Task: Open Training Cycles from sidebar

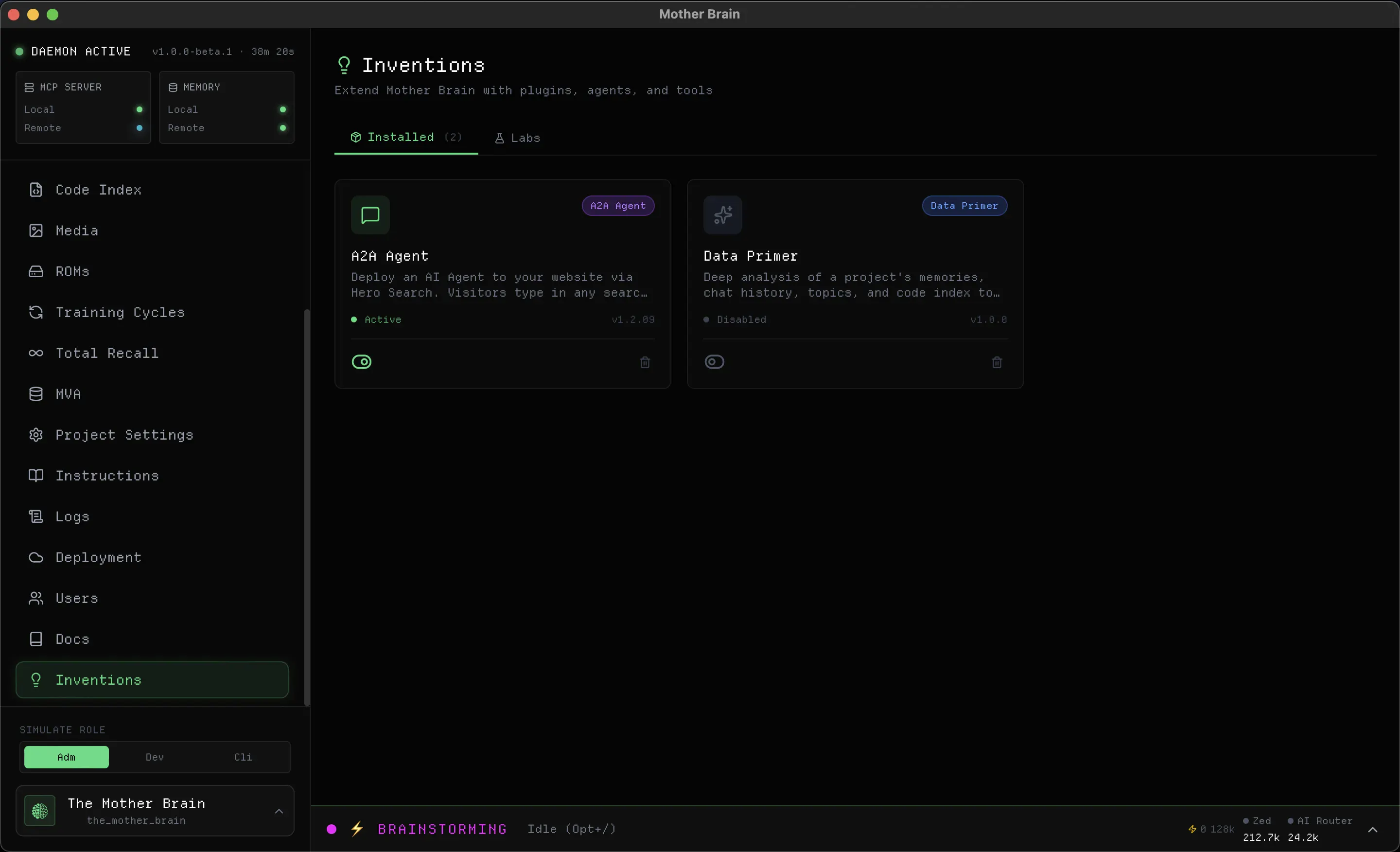Action: coord(152,313)
